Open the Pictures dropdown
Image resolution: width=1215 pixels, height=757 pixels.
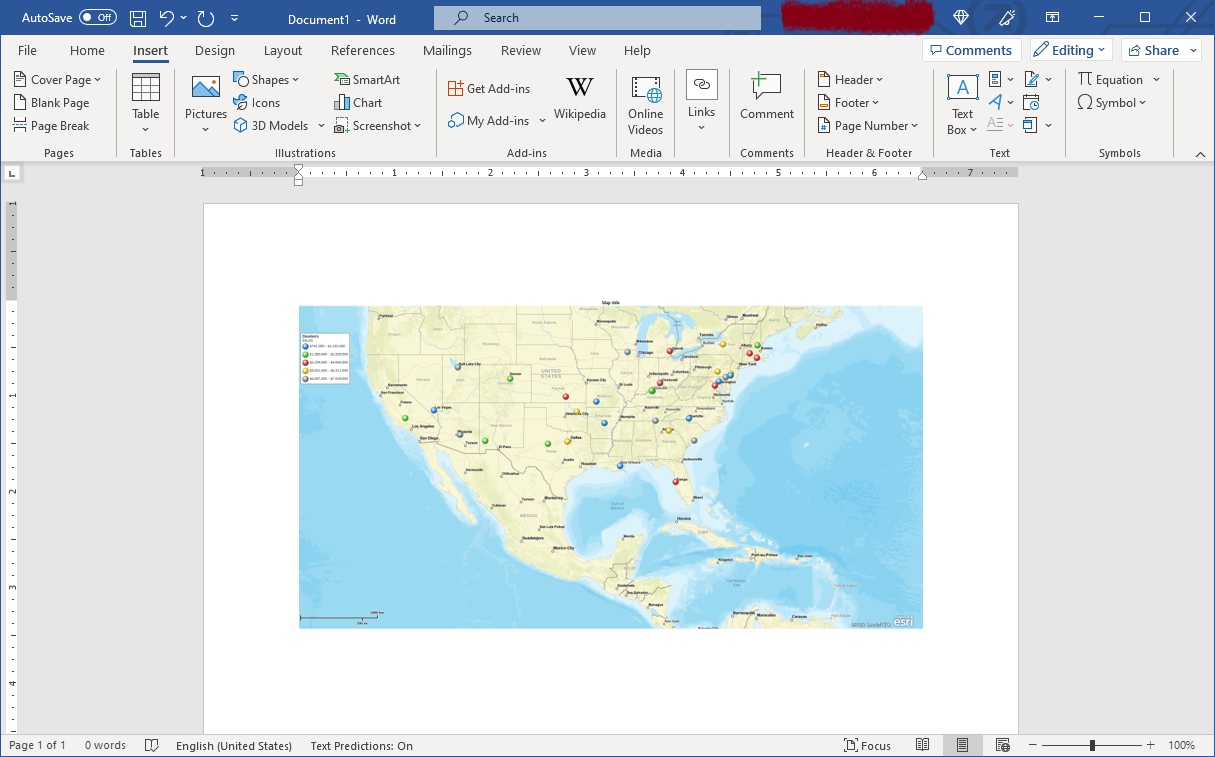[206, 104]
